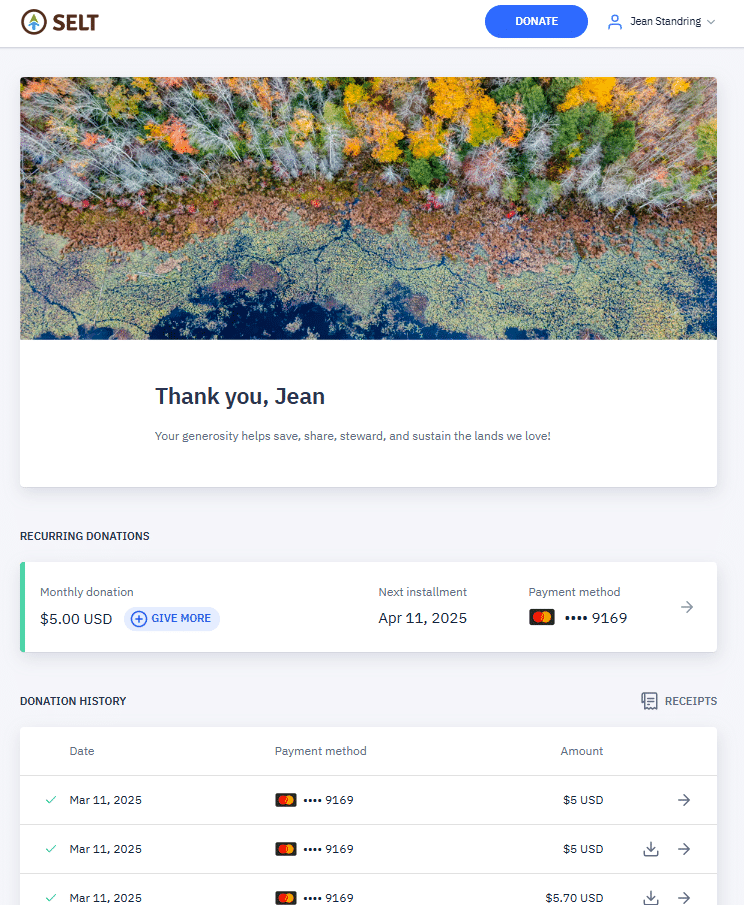Open the $5.70 USD donation arrow

point(684,897)
